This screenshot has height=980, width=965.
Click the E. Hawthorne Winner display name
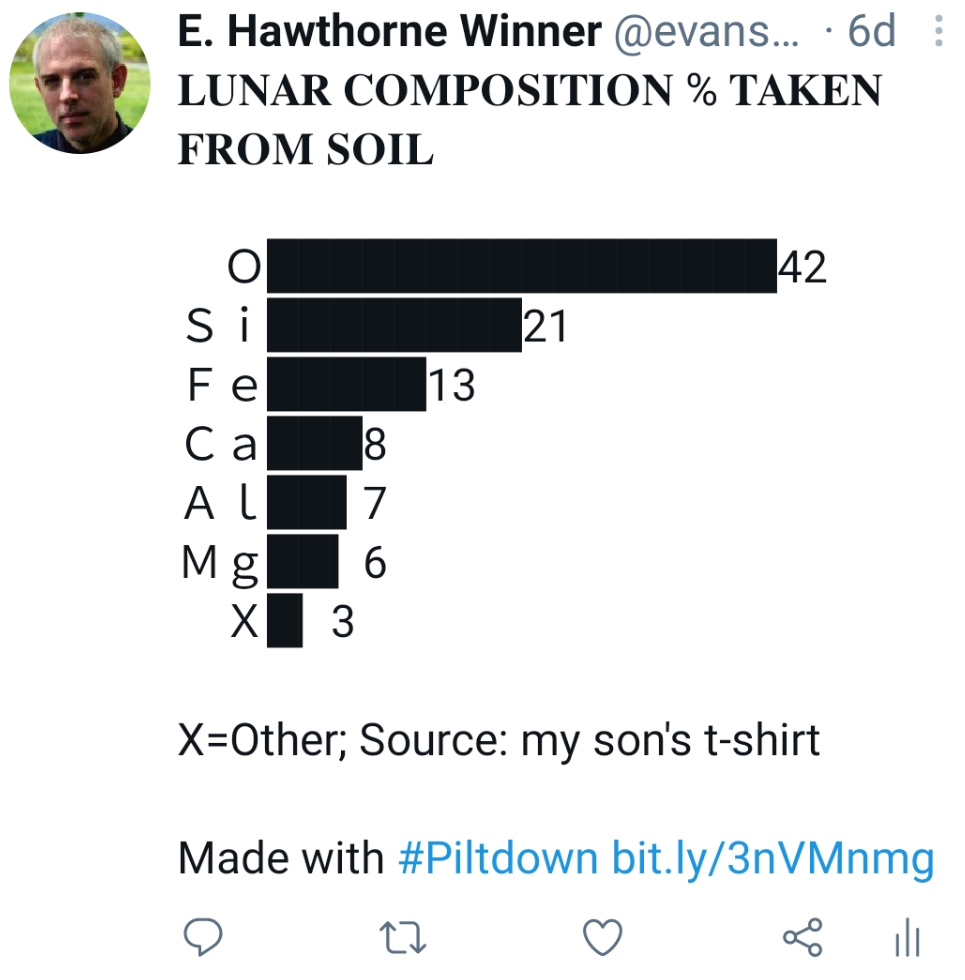coord(389,31)
